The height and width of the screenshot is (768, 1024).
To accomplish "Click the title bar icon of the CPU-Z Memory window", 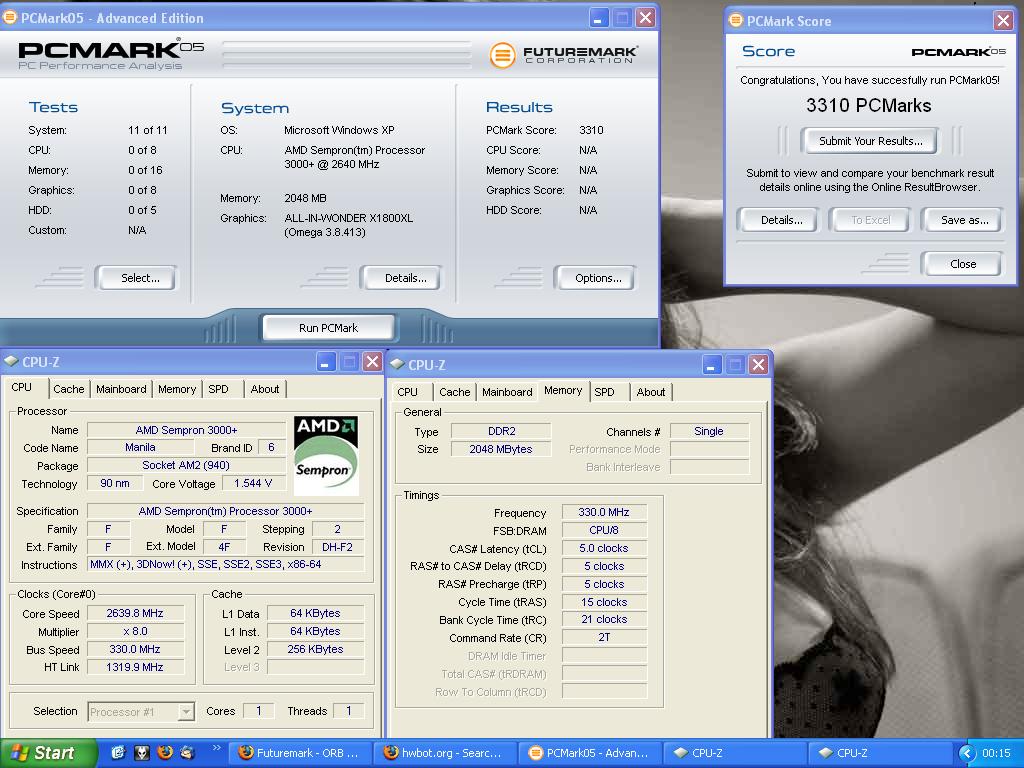I will click(x=396, y=364).
